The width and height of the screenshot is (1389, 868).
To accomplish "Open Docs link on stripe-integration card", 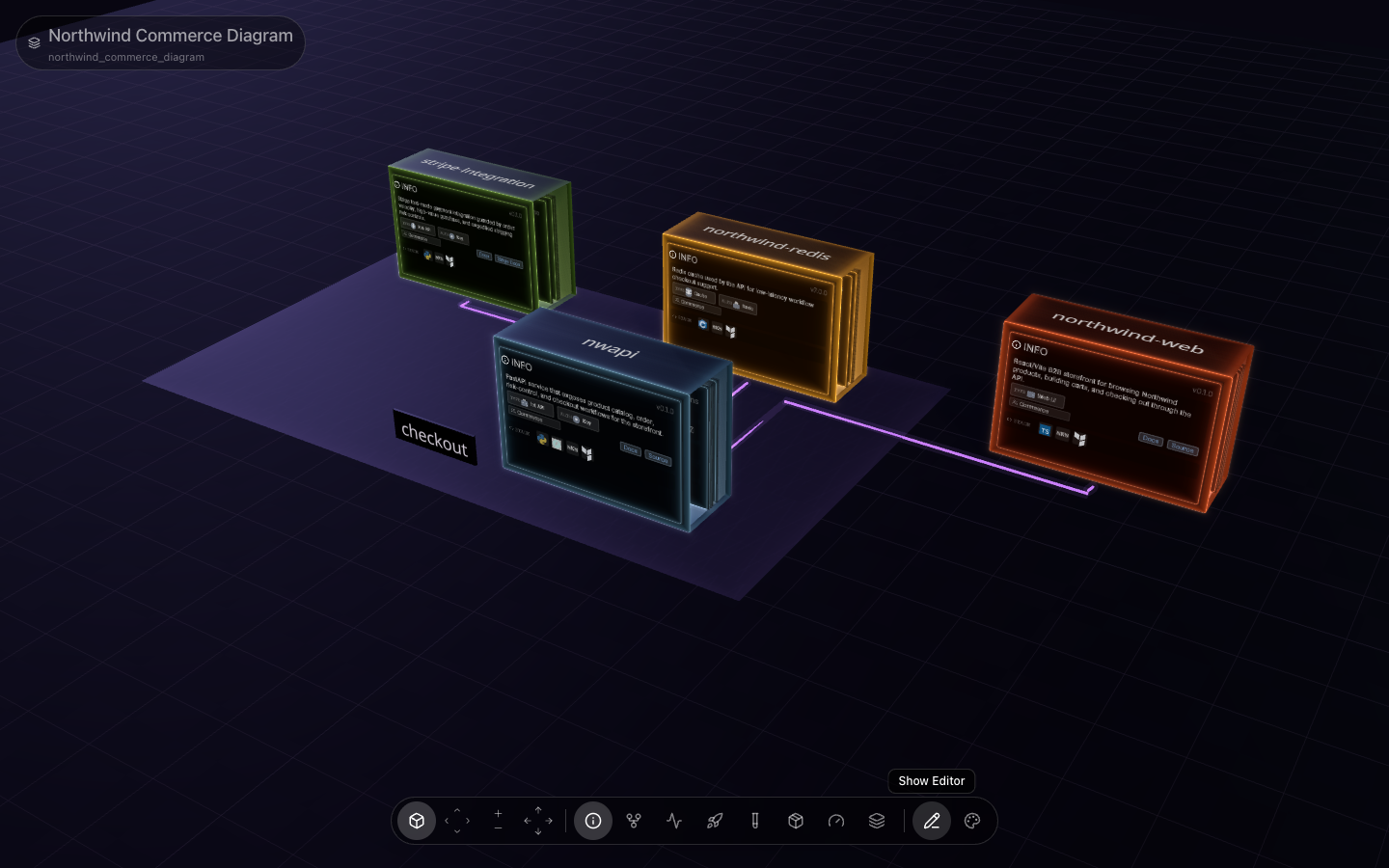I will pos(484,255).
